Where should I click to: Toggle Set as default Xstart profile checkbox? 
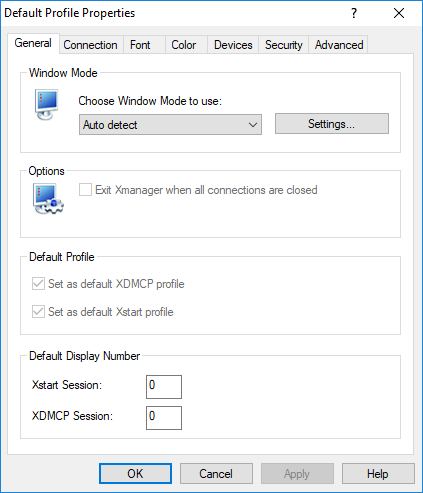(38, 312)
